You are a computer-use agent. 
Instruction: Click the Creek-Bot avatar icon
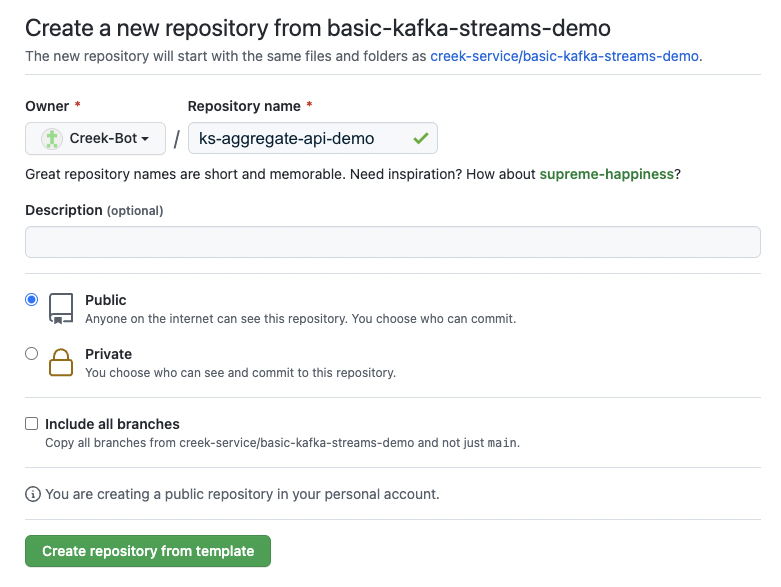click(x=52, y=138)
